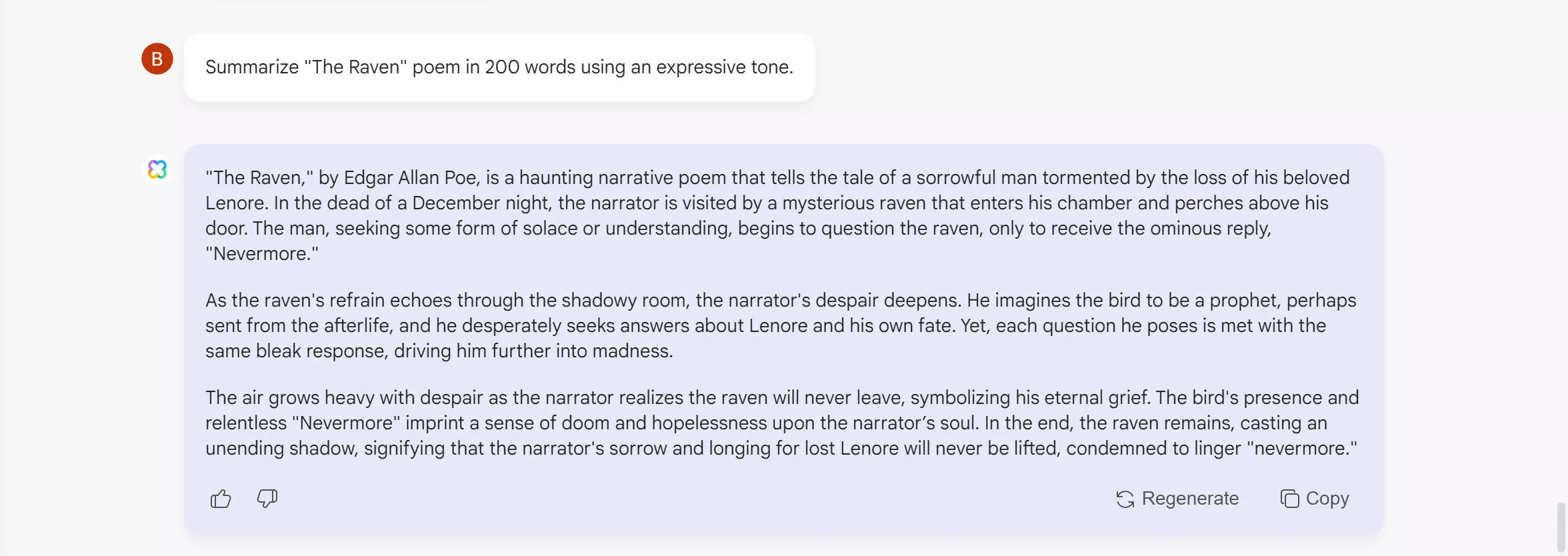
Task: Toggle positive feedback on the answer
Action: (x=220, y=499)
